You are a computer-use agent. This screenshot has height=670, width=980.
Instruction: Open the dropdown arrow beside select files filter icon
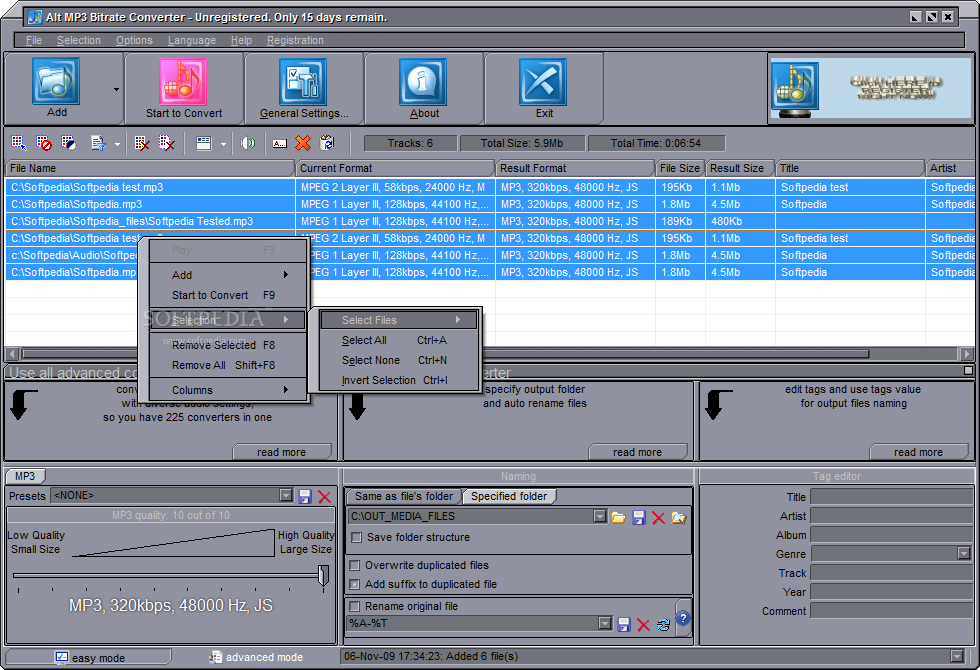(117, 144)
